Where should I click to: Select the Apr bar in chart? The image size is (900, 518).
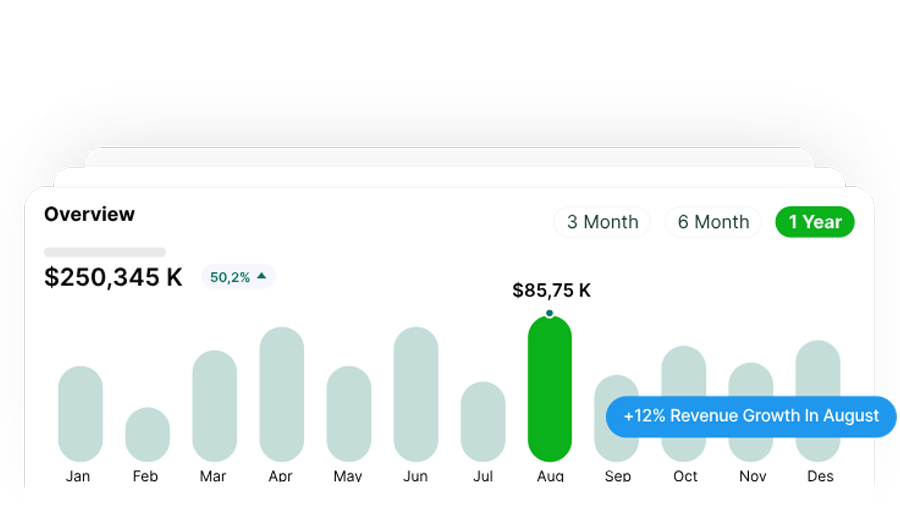pyautogui.click(x=281, y=394)
